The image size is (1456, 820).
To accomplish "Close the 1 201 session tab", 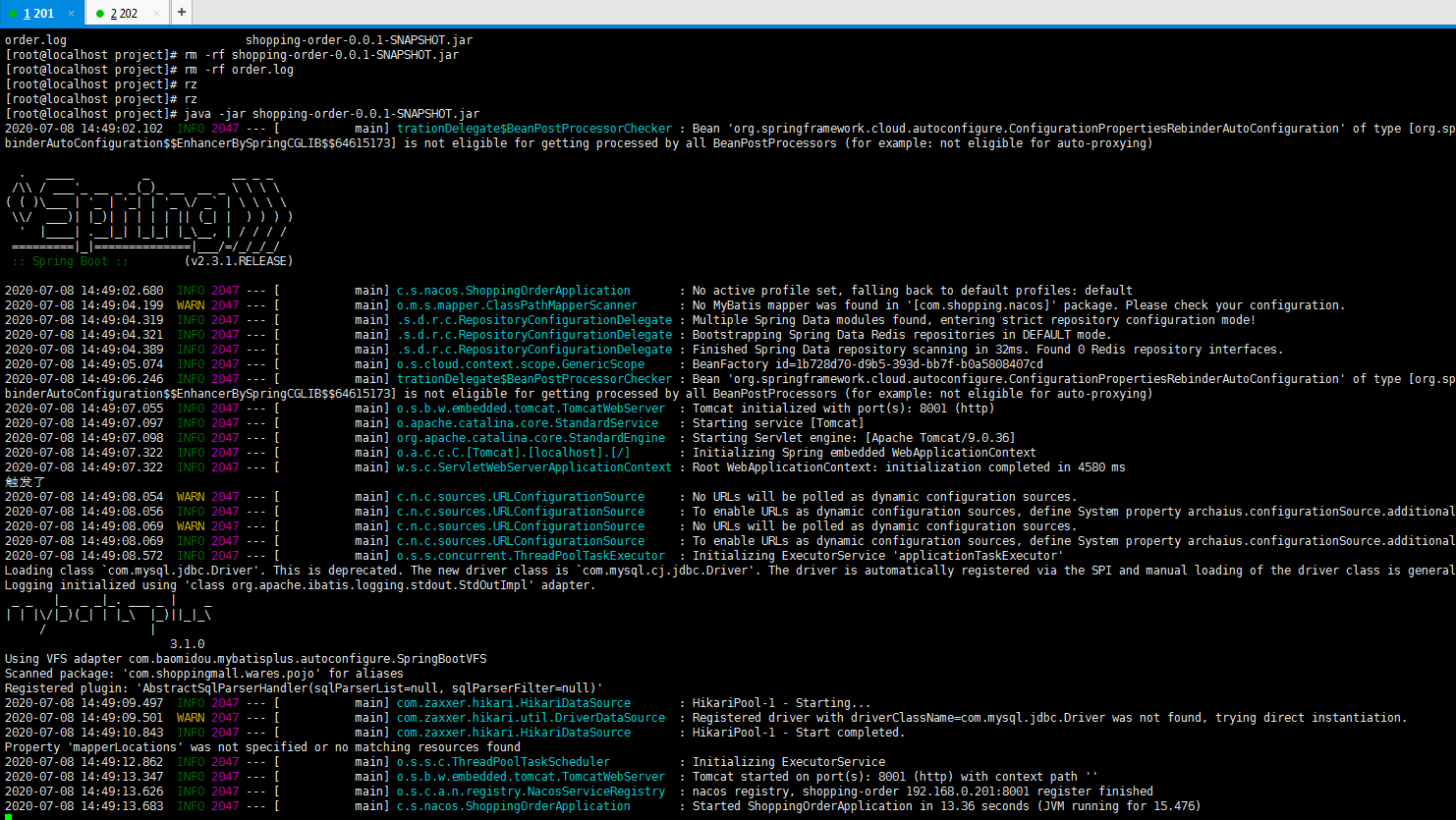I will click(71, 14).
